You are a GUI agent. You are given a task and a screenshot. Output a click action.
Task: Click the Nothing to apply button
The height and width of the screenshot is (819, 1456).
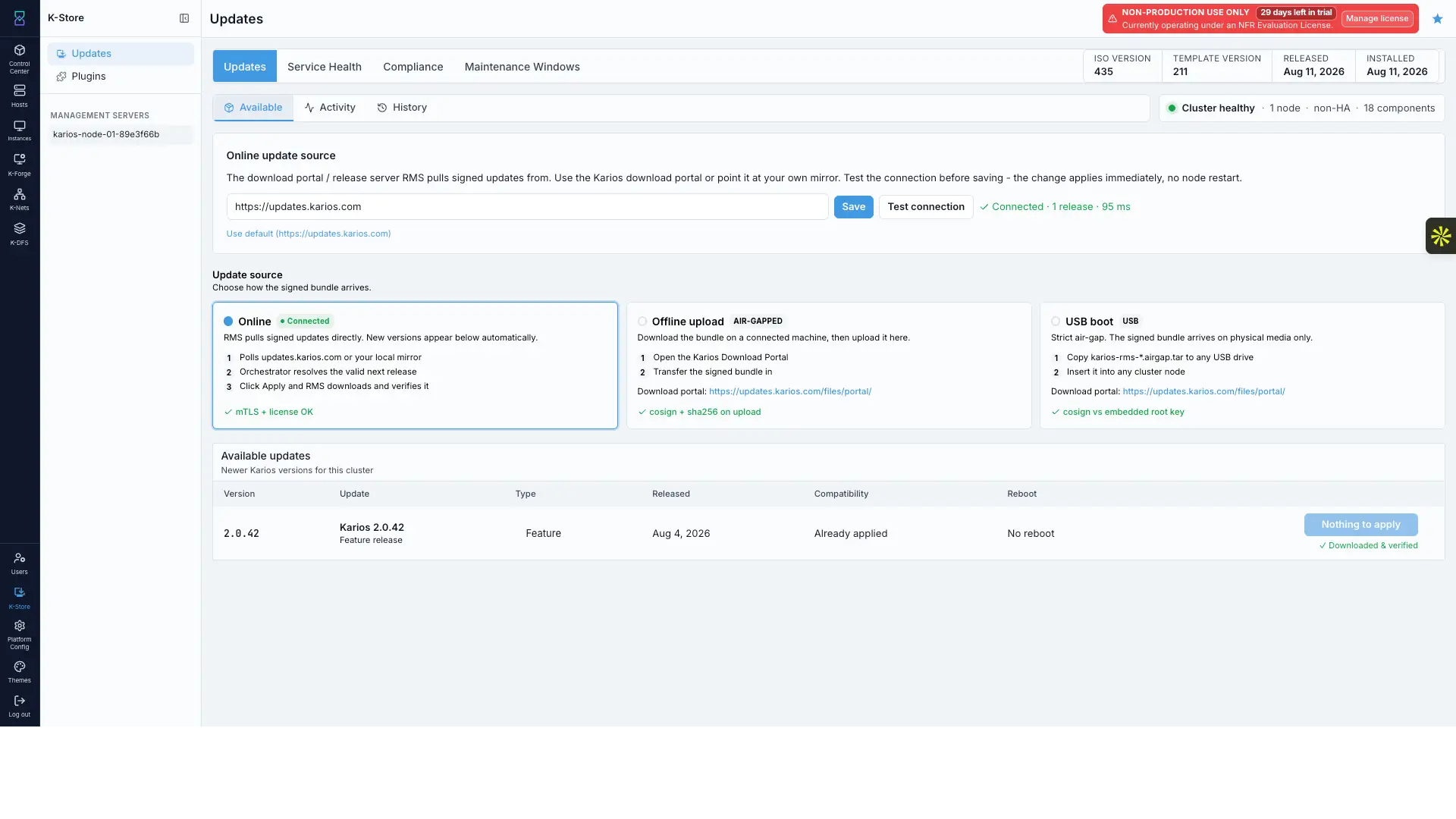(1361, 525)
